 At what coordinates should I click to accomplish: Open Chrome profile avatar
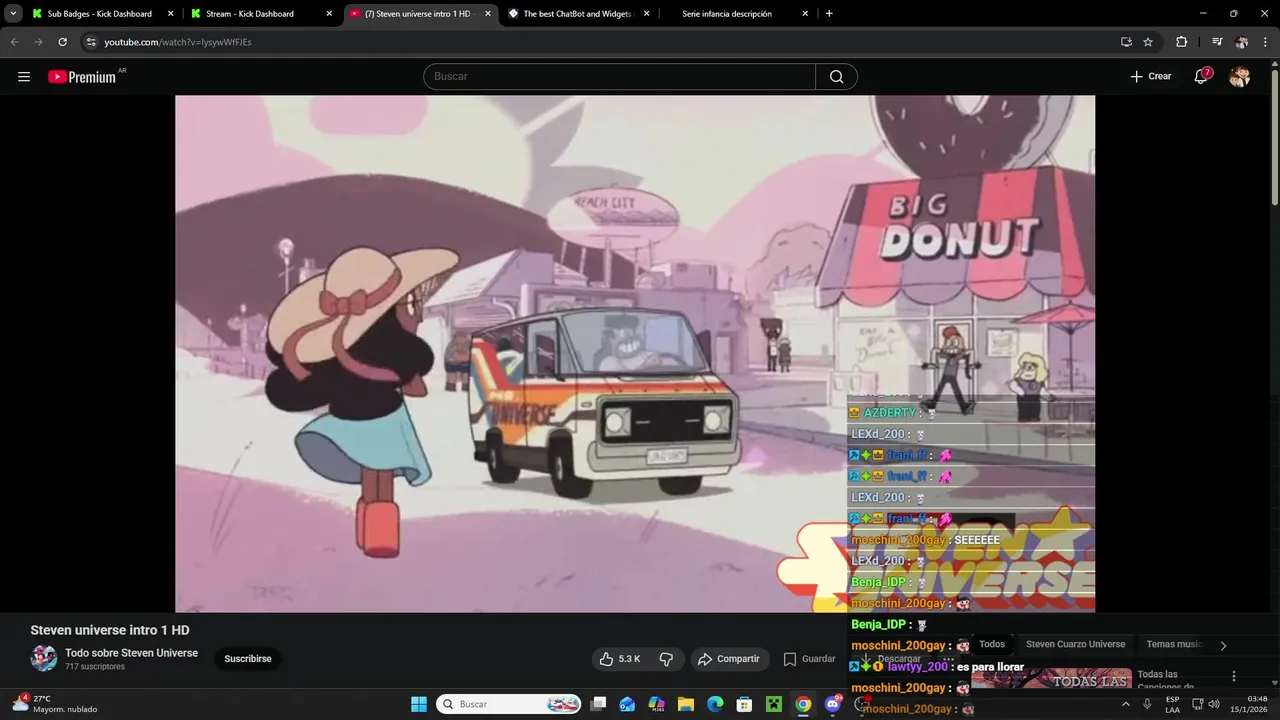[1241, 42]
